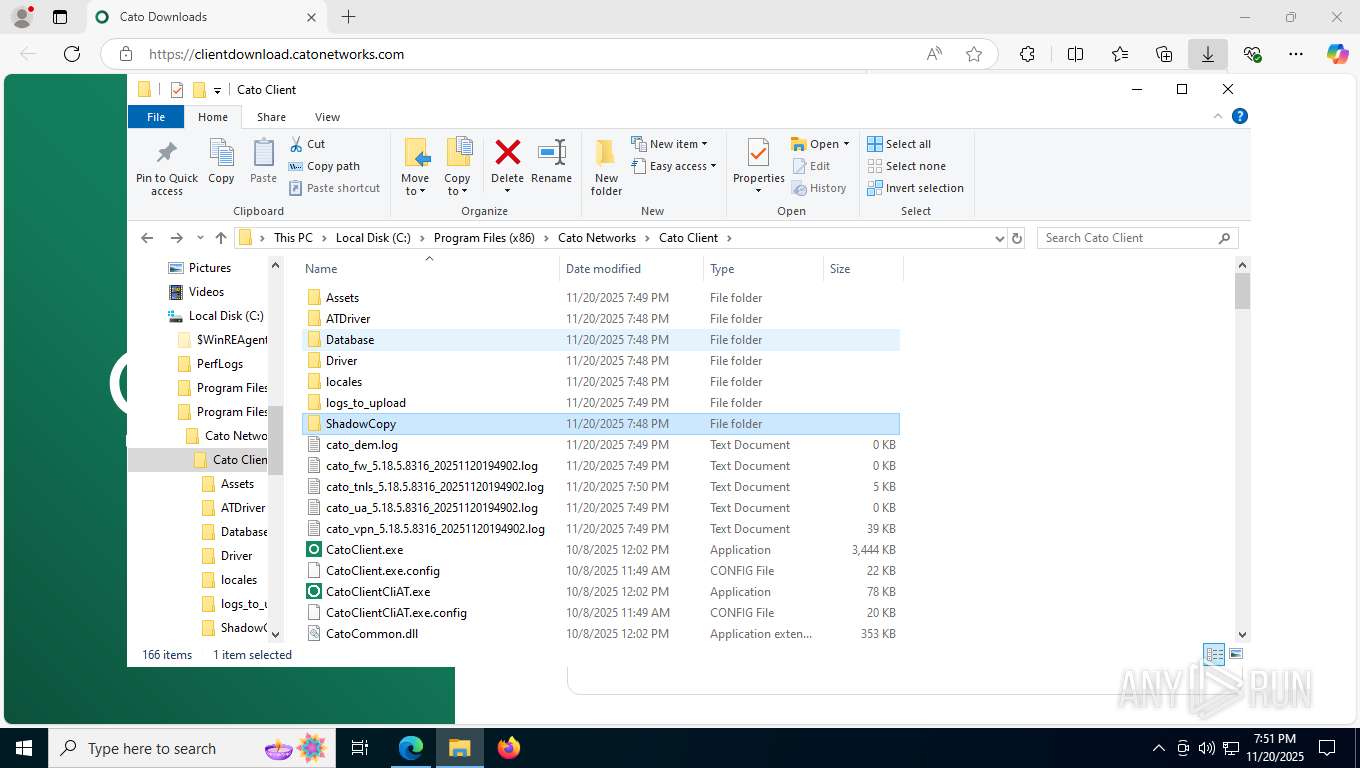Click the Edge address bar URL
Screen dimensions: 1360x768
[x=277, y=54]
